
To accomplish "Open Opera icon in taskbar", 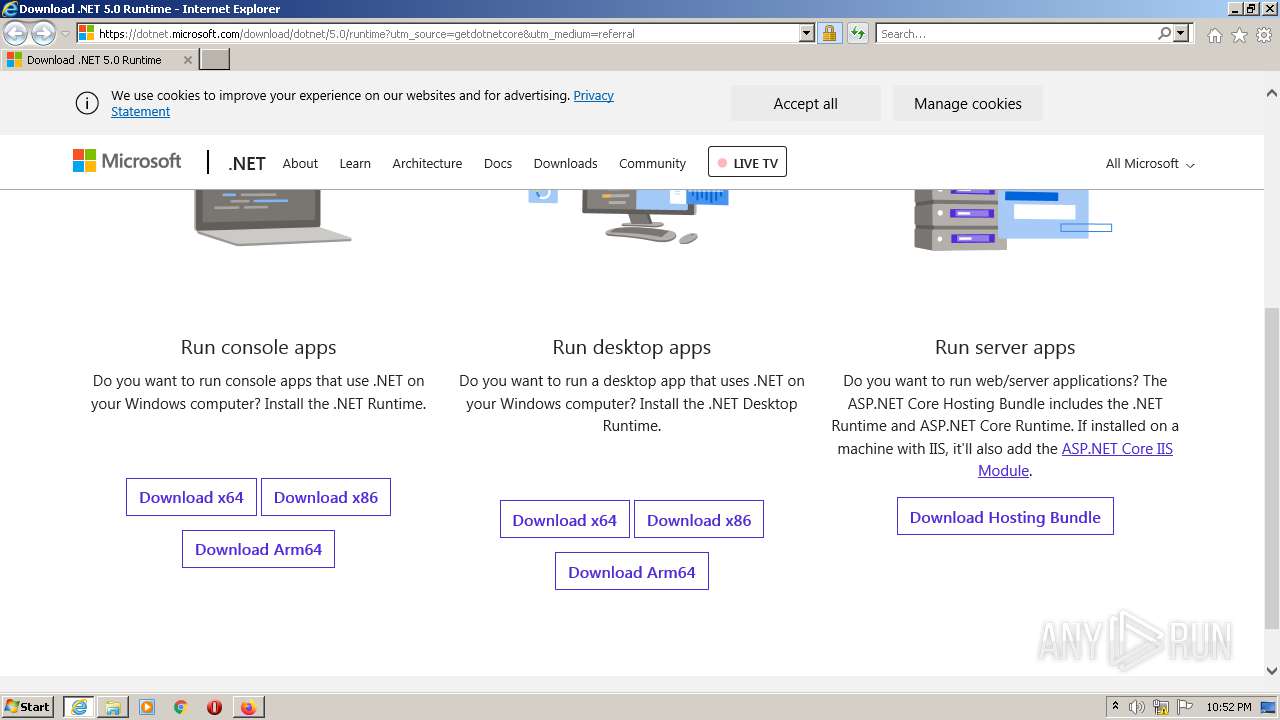I will pyautogui.click(x=214, y=707).
